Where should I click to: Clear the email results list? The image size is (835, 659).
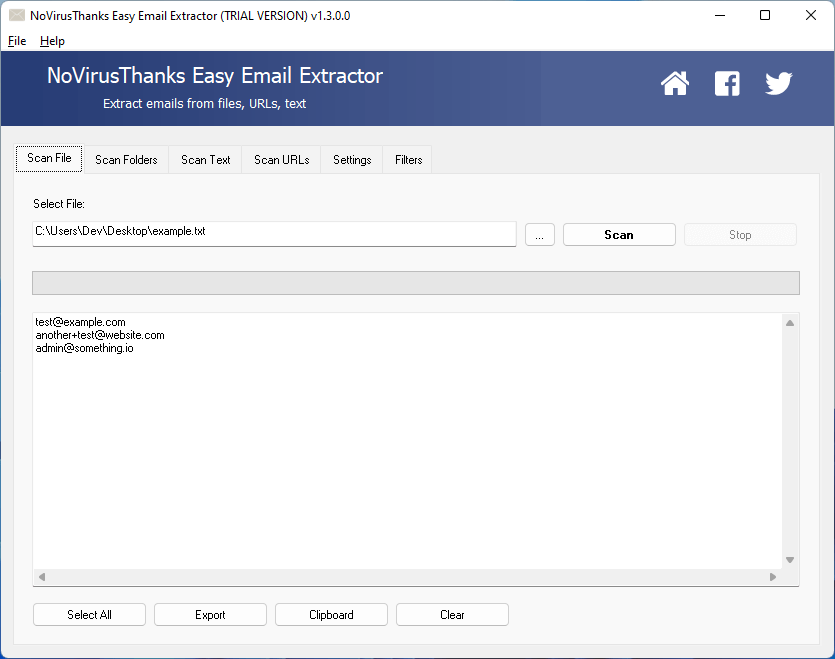pyautogui.click(x=452, y=614)
